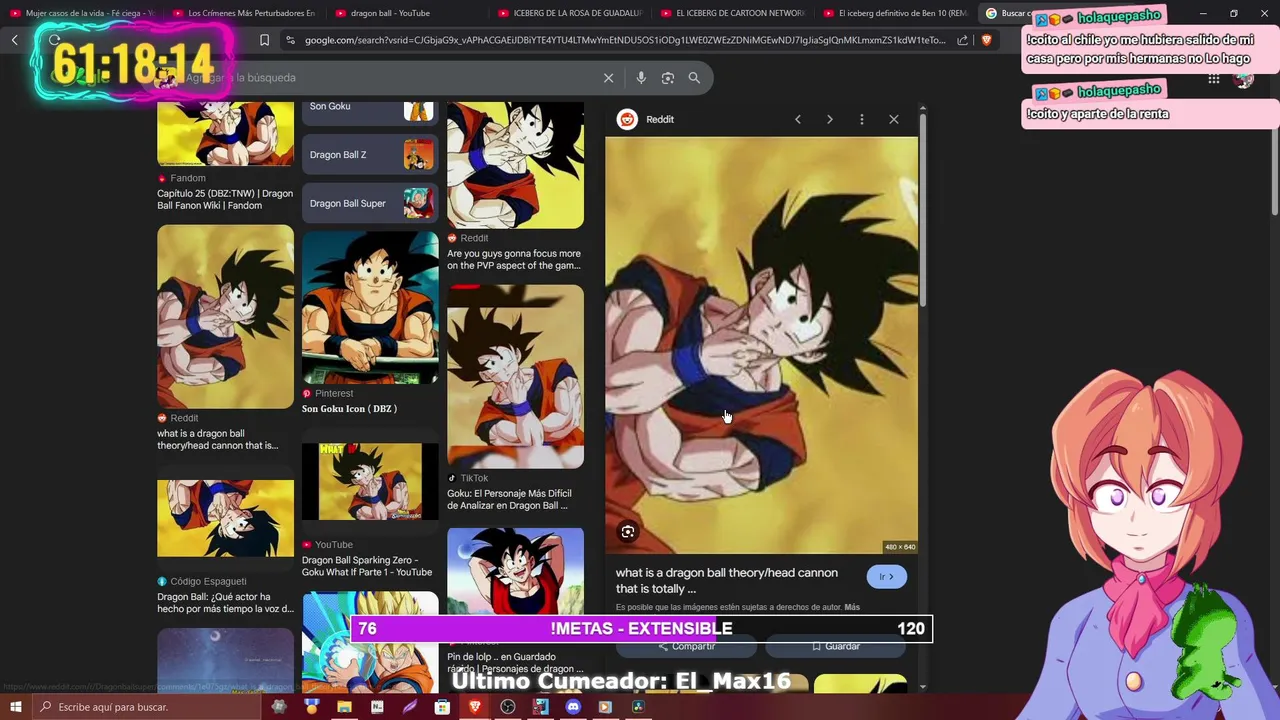Image resolution: width=1280 pixels, height=720 pixels.
Task: Switch to 'Los Crímenes Más Perturbadores' tab
Action: tap(245, 13)
